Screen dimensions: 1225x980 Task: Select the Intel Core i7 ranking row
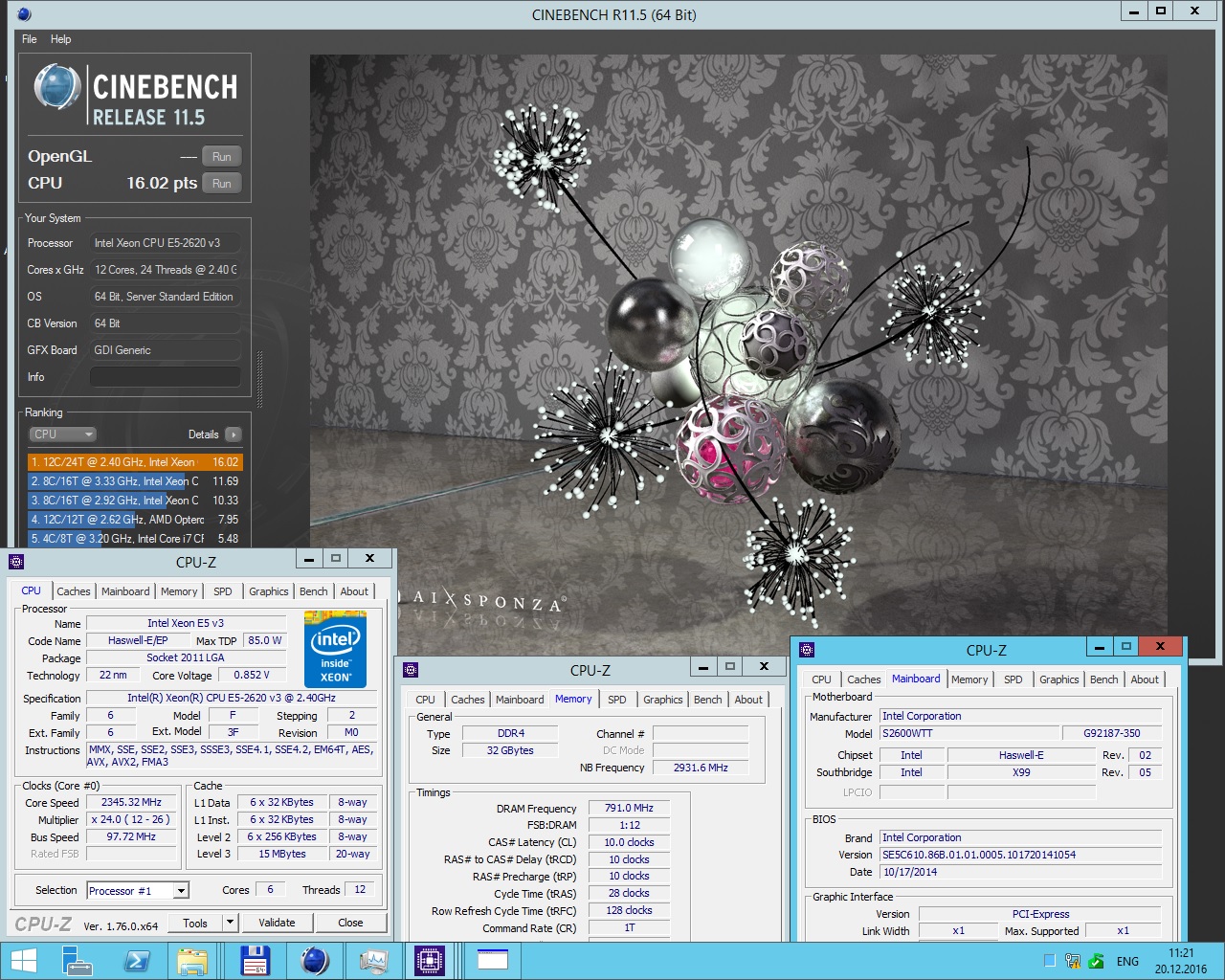(135, 539)
